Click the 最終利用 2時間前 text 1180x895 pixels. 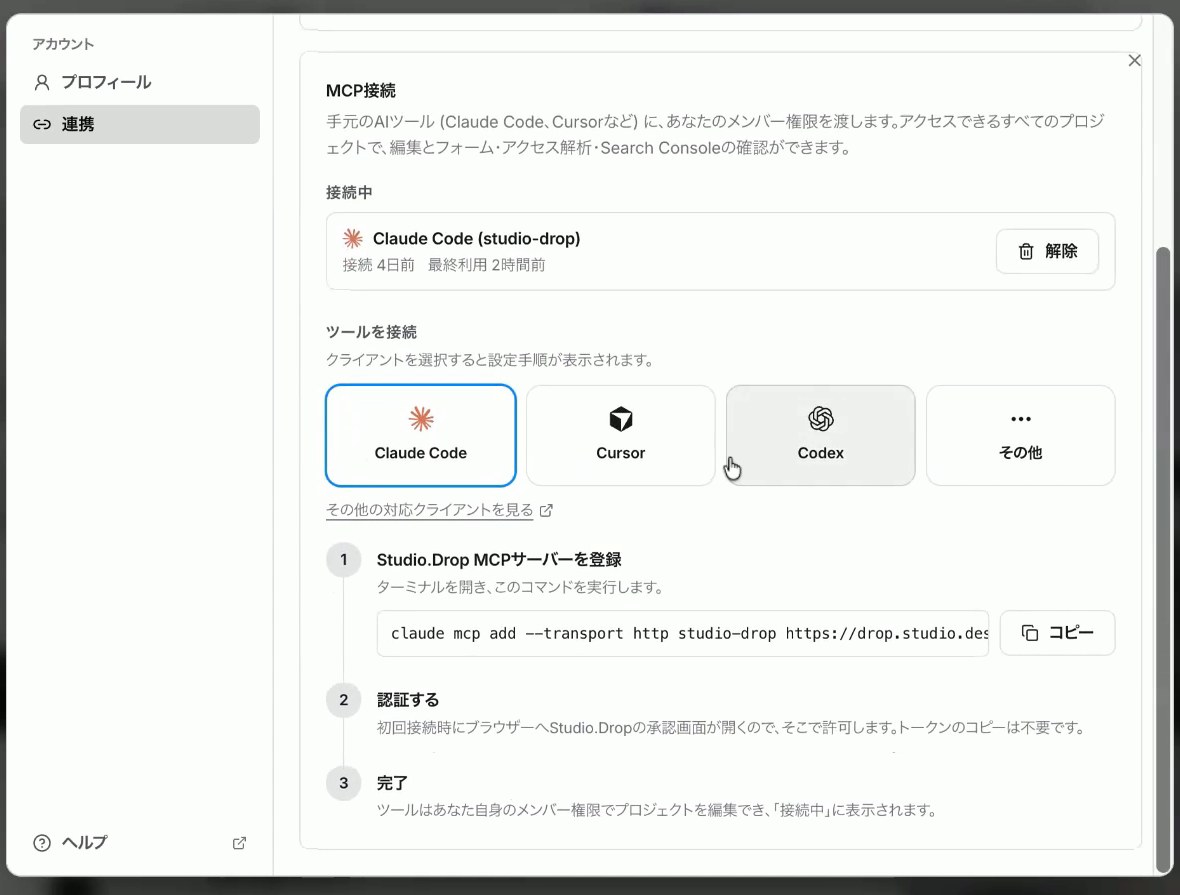(x=486, y=265)
